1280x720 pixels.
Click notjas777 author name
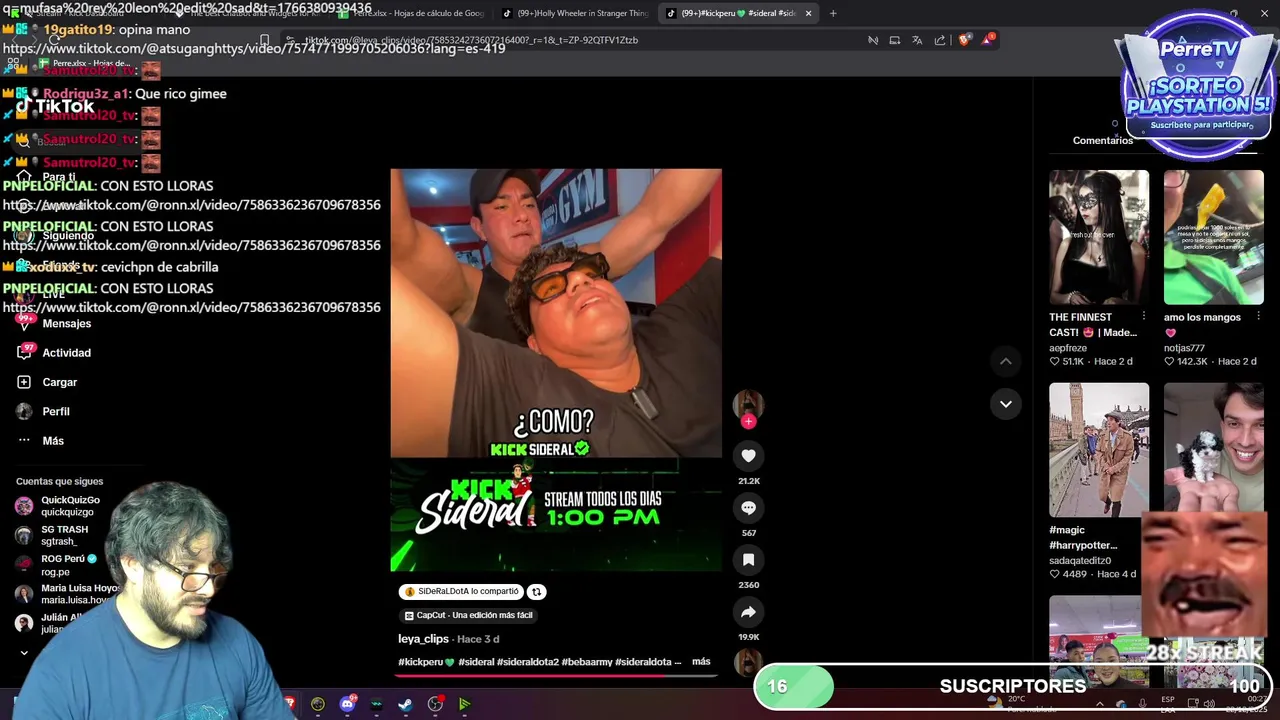(1184, 348)
